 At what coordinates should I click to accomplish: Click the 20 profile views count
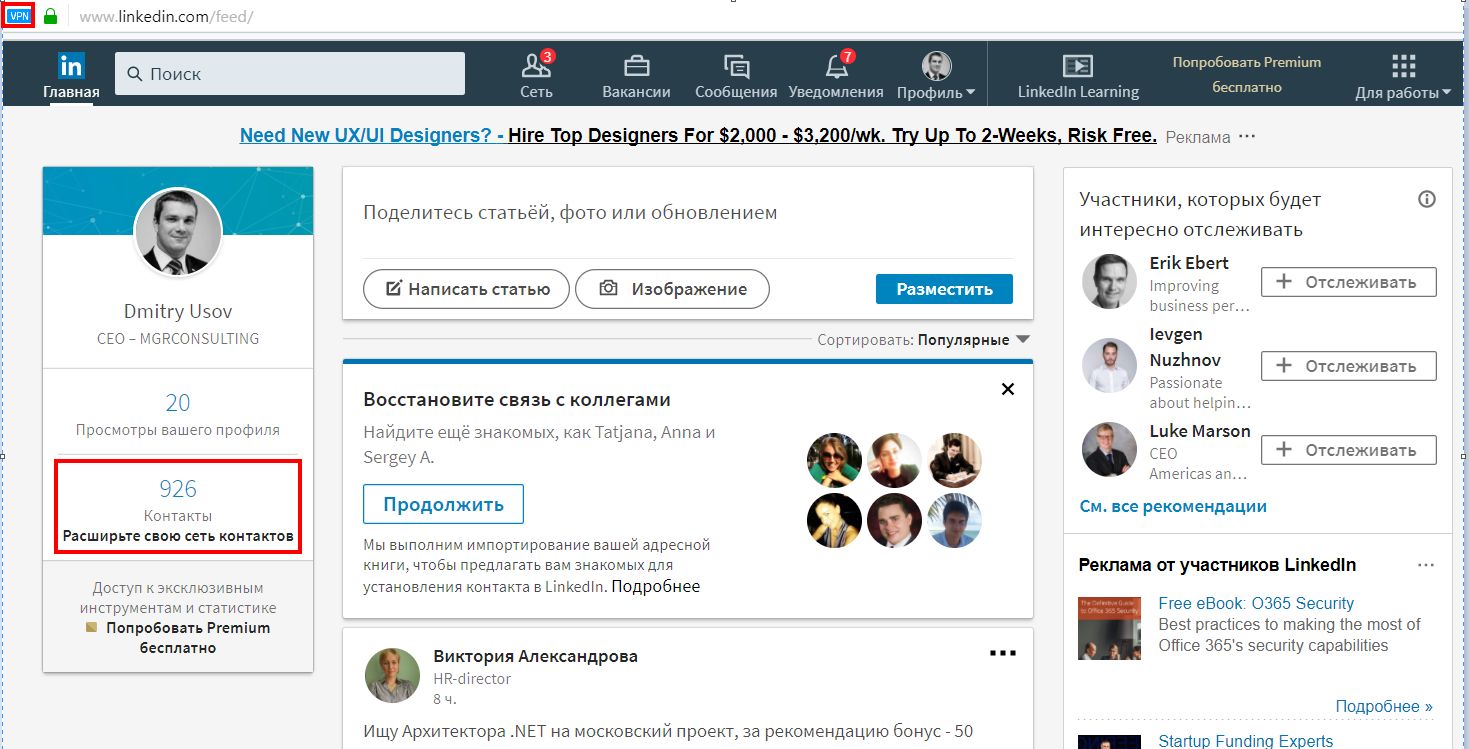(178, 403)
